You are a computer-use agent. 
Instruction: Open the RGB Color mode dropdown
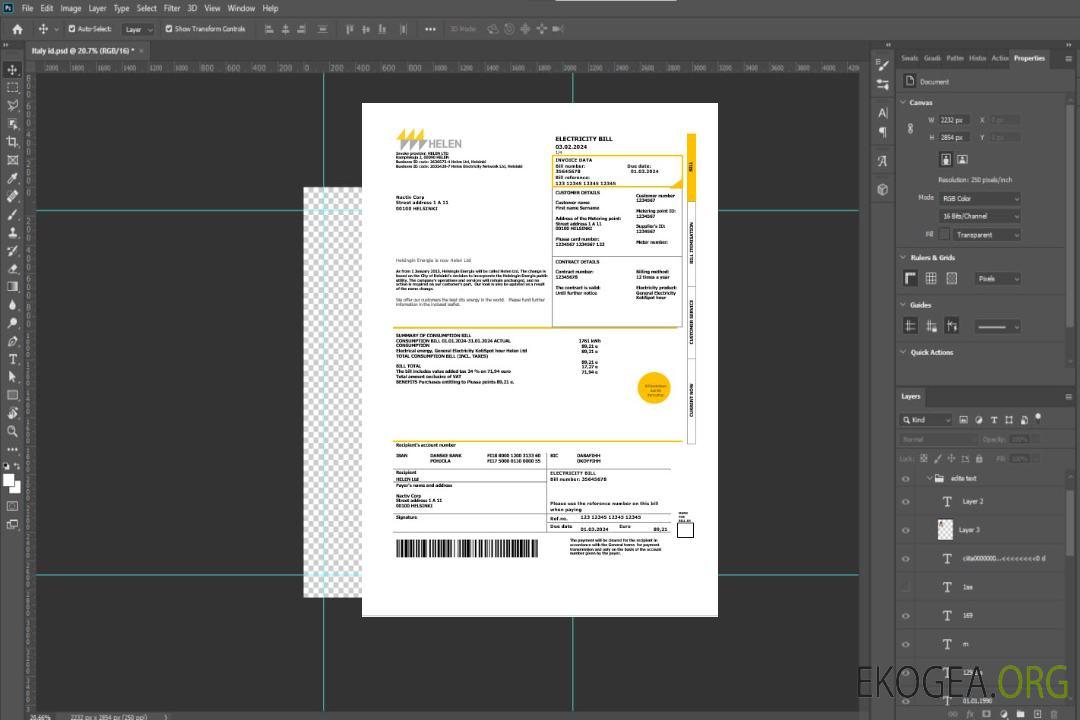pyautogui.click(x=979, y=198)
